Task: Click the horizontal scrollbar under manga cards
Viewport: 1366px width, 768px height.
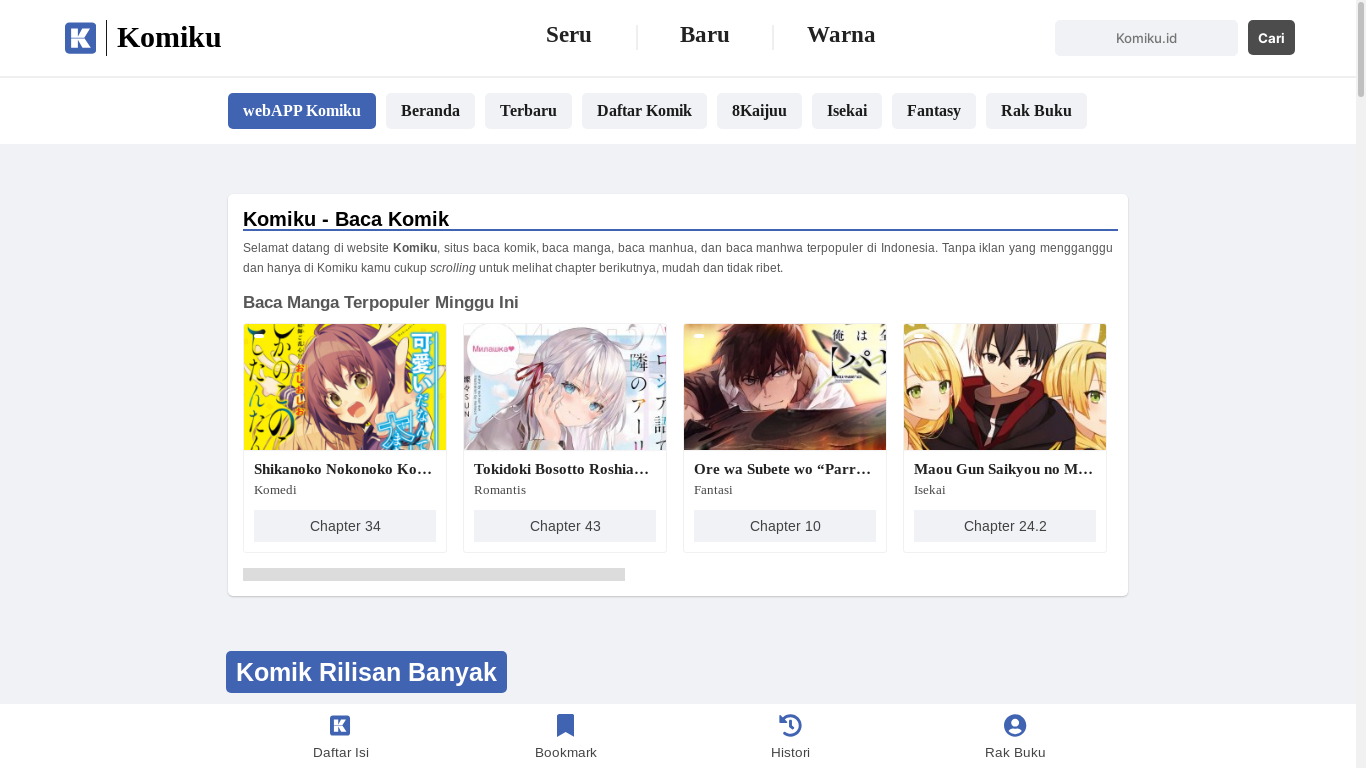Action: coord(434,575)
